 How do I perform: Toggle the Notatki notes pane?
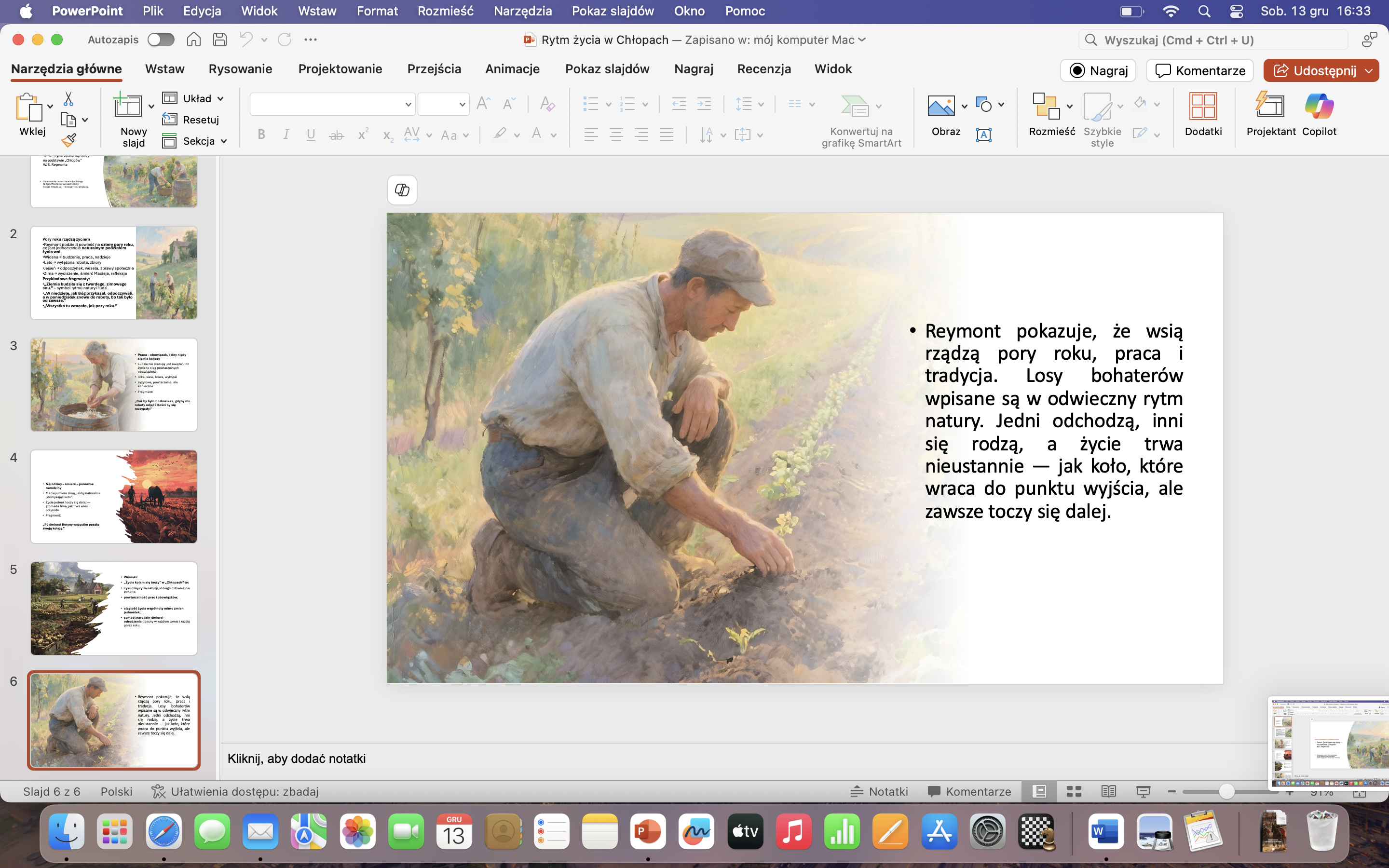[x=879, y=792]
